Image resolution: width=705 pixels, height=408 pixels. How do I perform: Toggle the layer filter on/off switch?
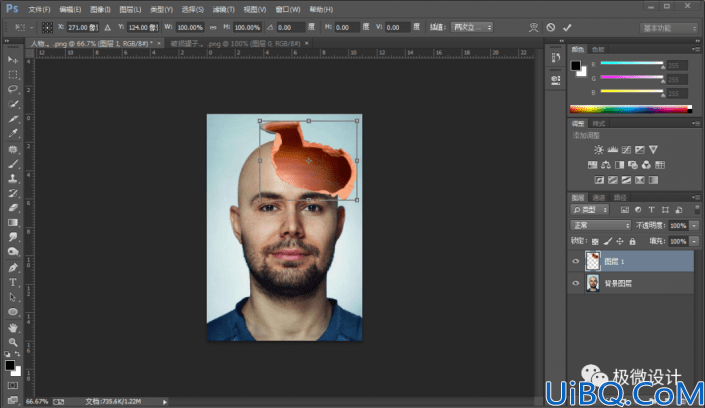(x=697, y=210)
